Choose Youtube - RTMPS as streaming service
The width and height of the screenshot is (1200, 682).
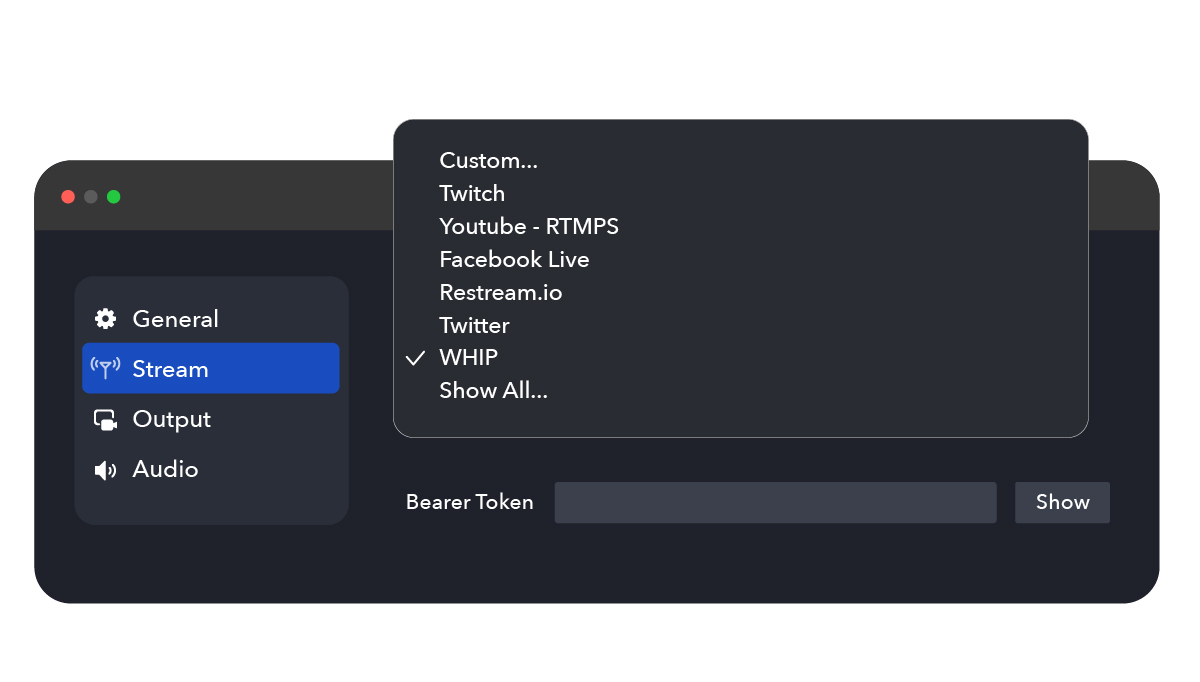tap(529, 226)
